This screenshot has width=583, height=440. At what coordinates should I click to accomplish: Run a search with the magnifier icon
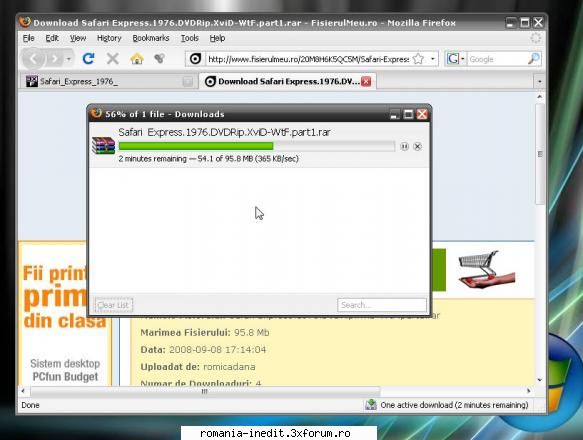pos(534,59)
